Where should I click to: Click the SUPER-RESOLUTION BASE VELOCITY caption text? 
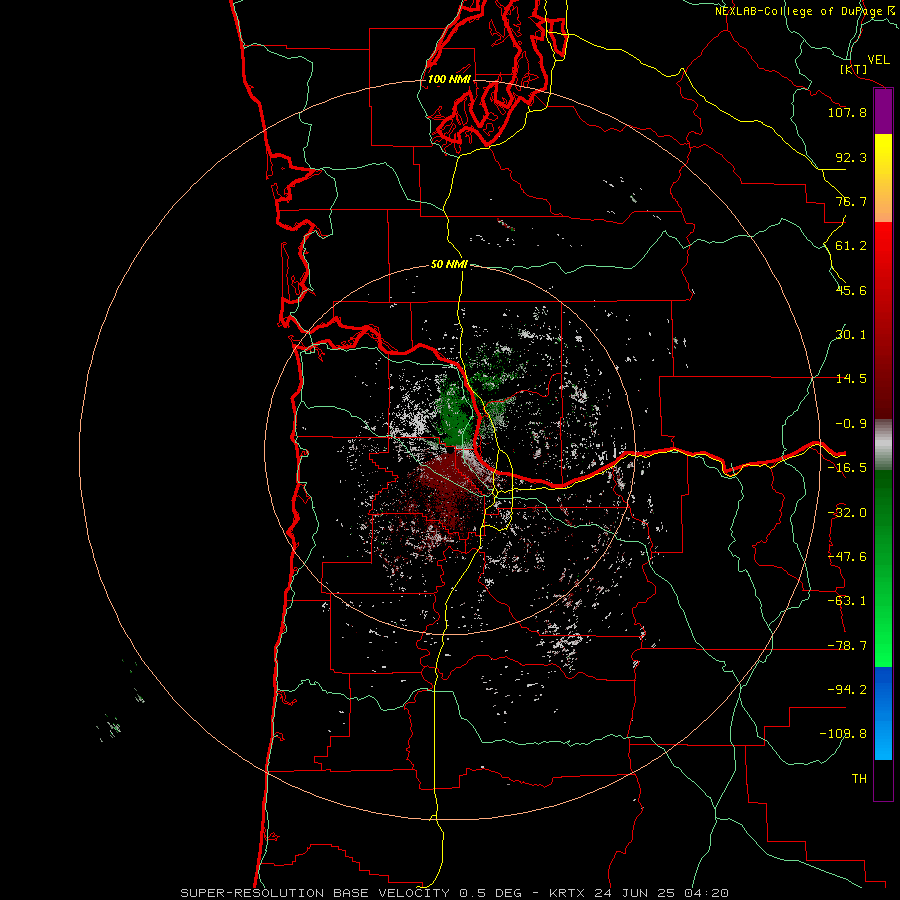(x=315, y=893)
